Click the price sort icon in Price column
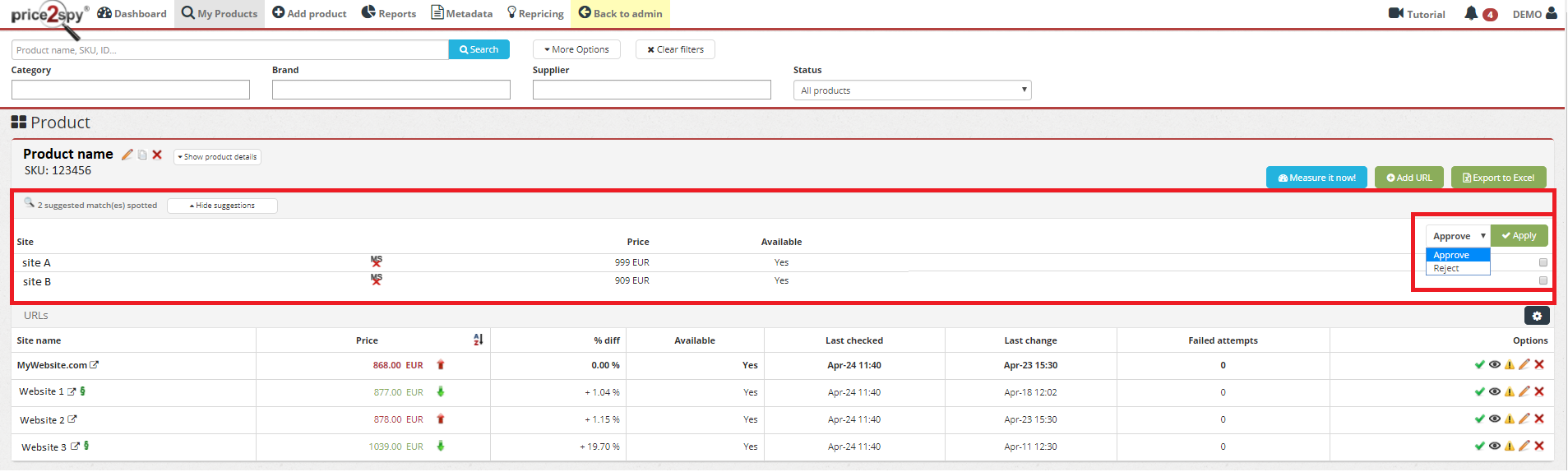Image resolution: width=1568 pixels, height=472 pixels. coord(479,340)
